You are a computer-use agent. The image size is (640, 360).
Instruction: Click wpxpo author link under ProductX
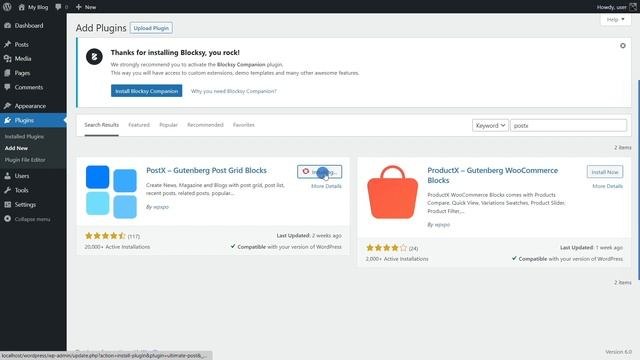(442, 225)
